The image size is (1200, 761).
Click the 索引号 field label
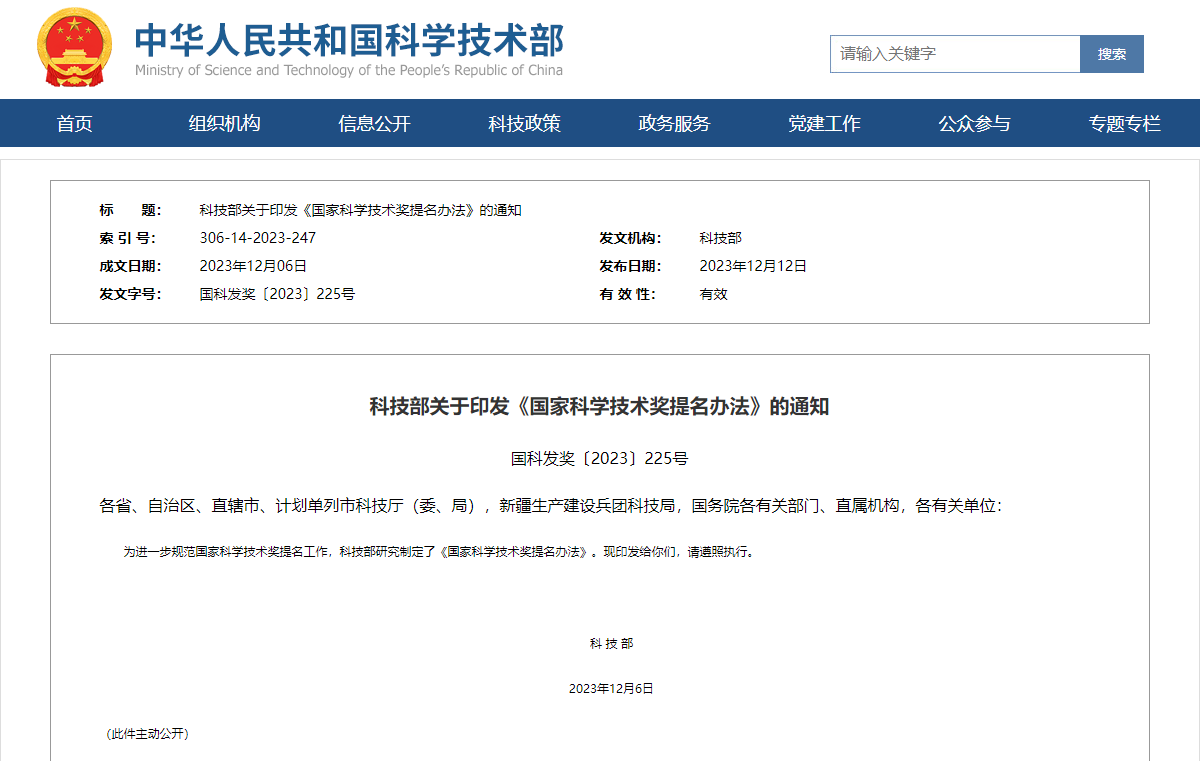pos(128,238)
